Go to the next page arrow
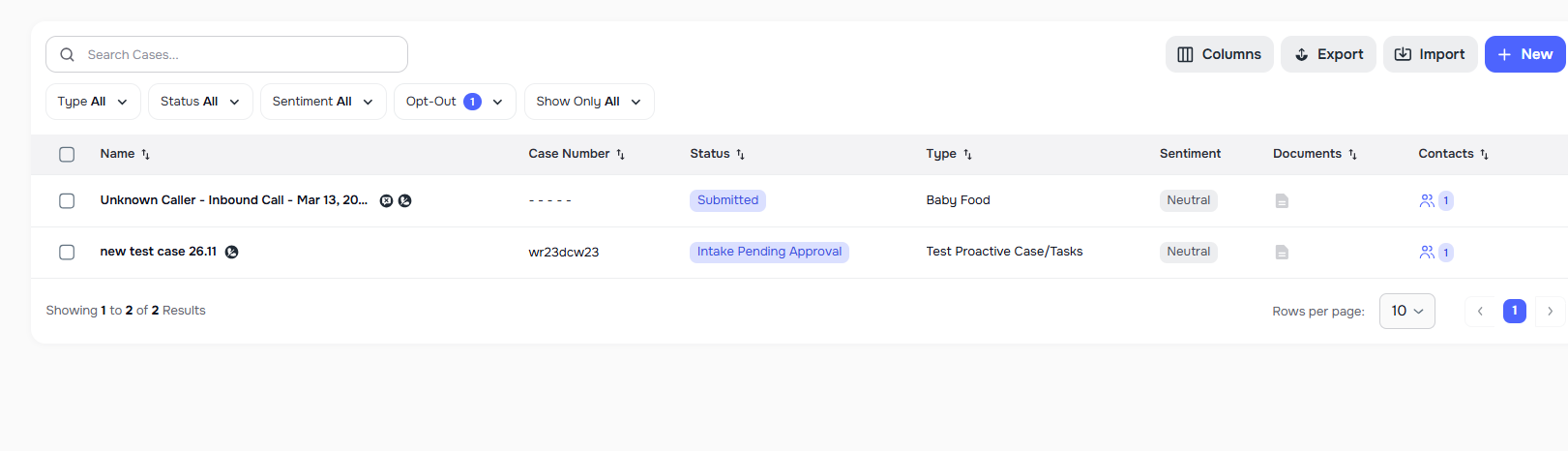The image size is (1568, 451). (x=1550, y=312)
